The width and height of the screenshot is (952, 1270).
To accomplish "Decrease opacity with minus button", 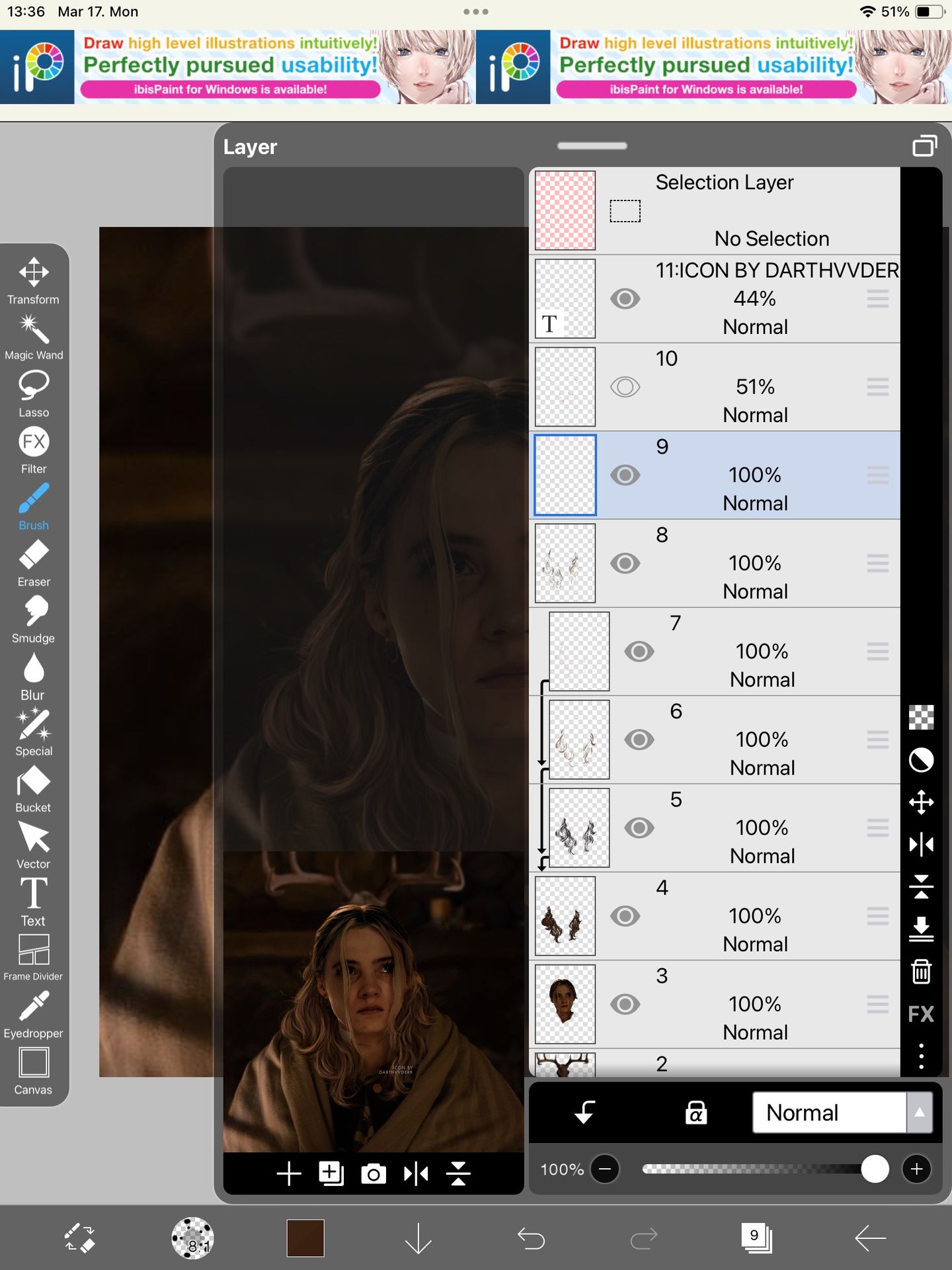I will click(x=605, y=1169).
